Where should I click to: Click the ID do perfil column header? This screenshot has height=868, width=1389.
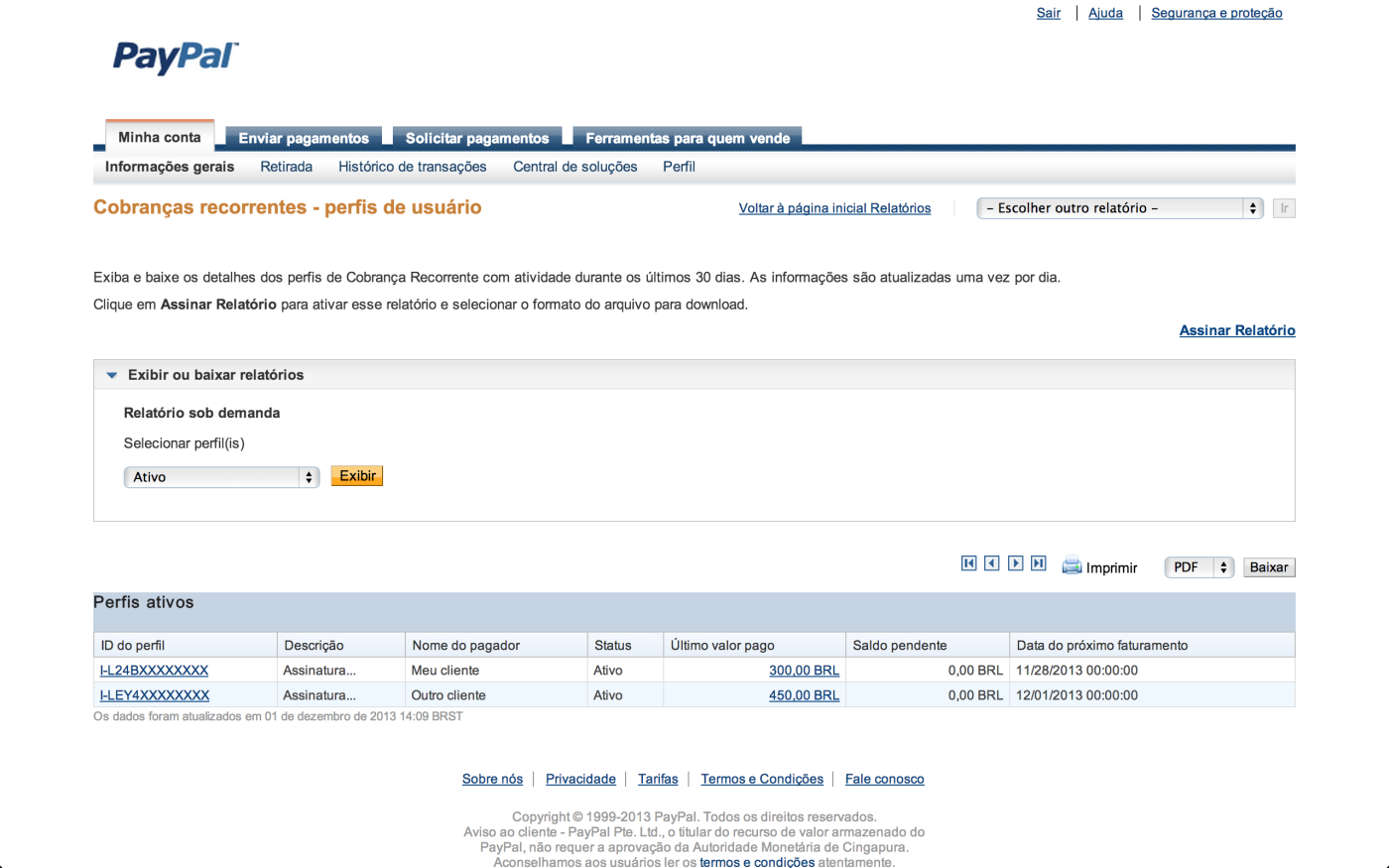tap(186, 645)
